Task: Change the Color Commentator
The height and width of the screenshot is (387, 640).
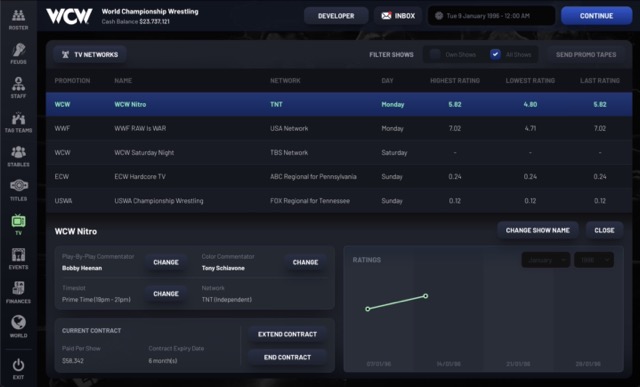Action: click(305, 262)
